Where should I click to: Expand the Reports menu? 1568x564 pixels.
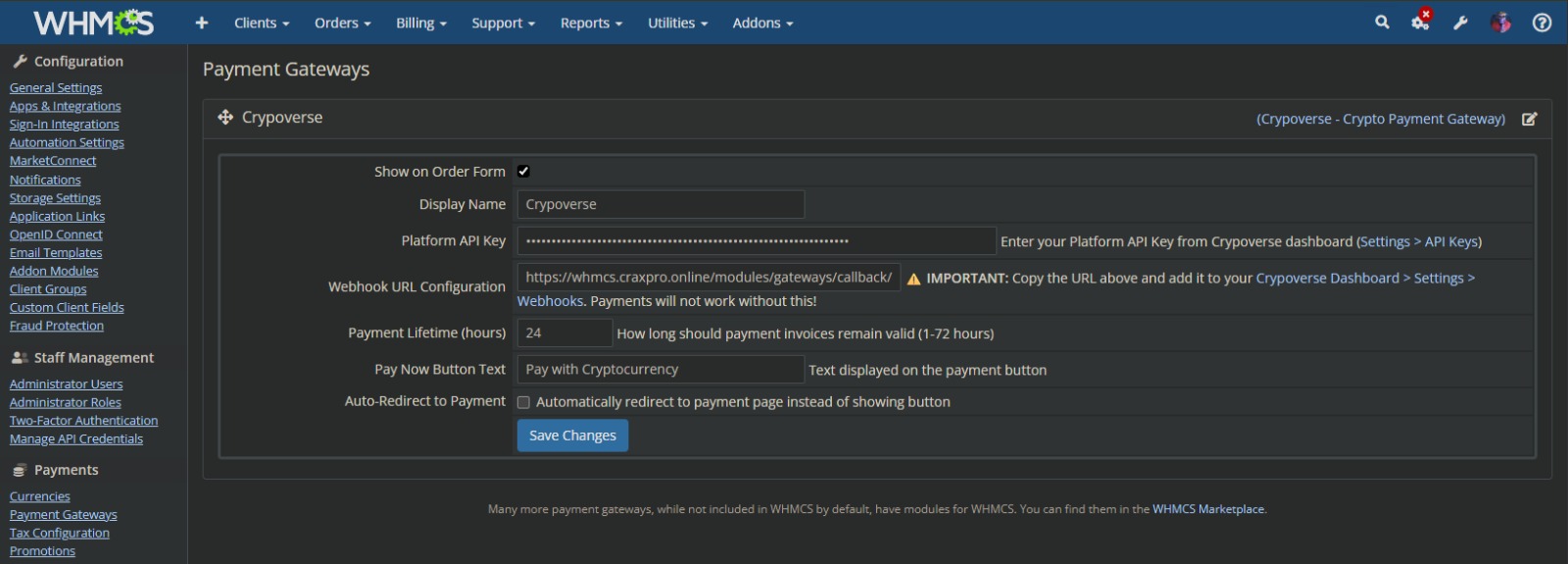tap(591, 23)
